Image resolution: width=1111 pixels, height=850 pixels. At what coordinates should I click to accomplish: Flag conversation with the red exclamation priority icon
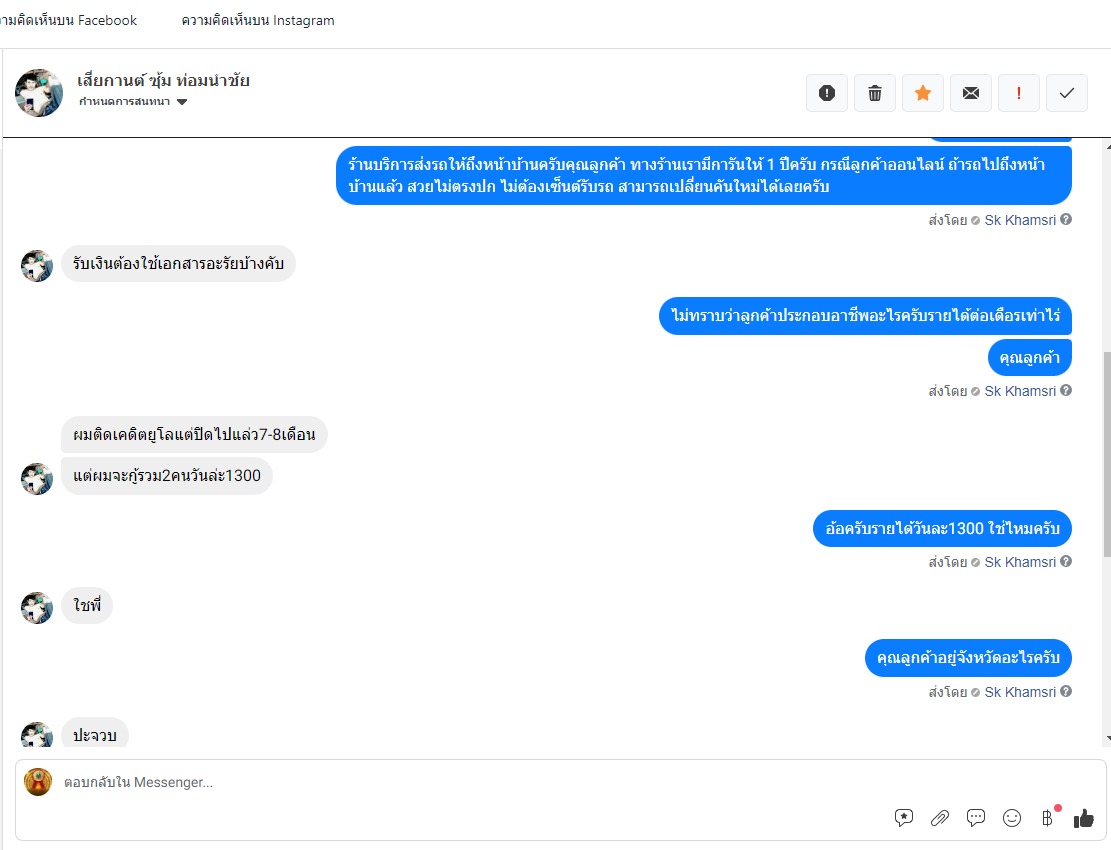pos(1019,93)
